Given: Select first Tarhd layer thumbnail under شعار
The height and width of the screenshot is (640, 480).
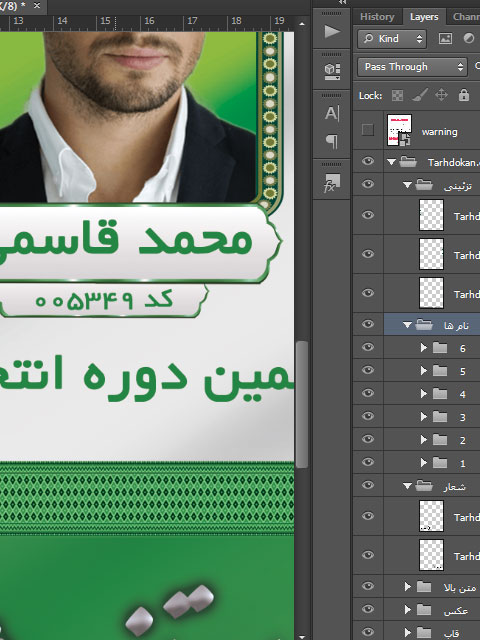Looking at the screenshot, I should coord(431,516).
